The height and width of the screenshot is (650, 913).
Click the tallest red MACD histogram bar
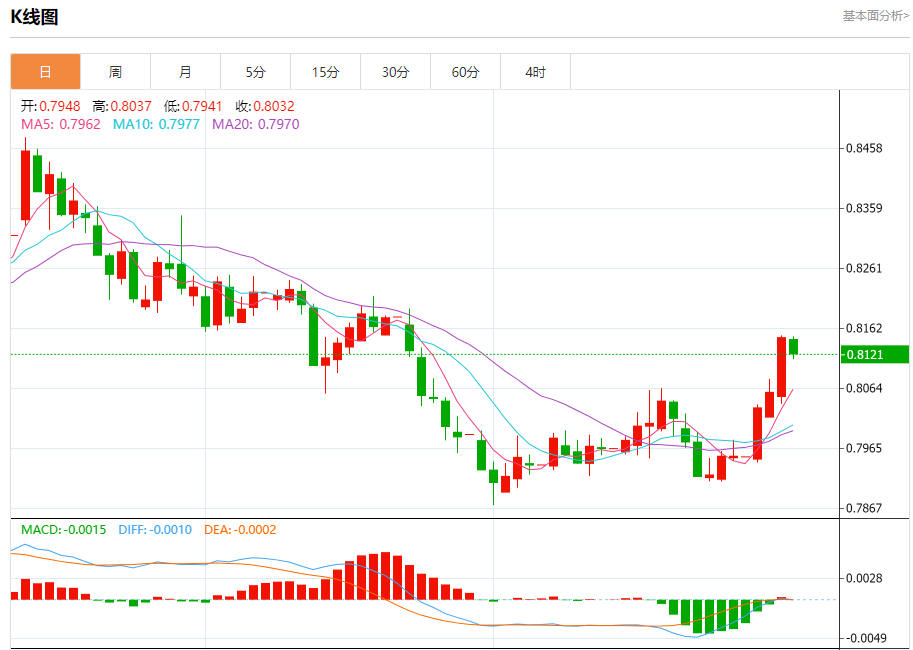tap(385, 575)
